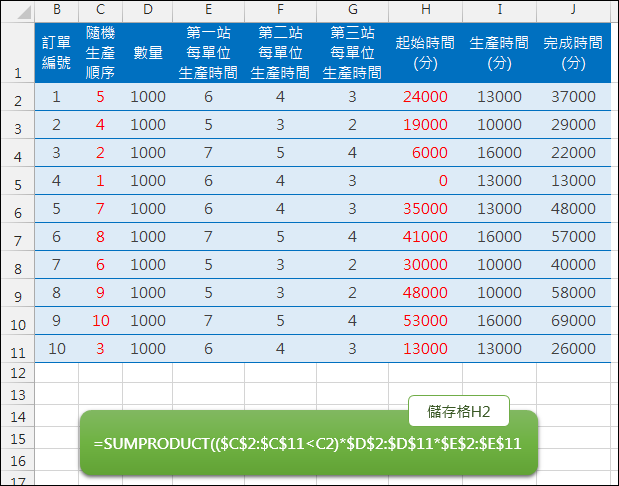
Task: Select column F header
Action: 280,10
